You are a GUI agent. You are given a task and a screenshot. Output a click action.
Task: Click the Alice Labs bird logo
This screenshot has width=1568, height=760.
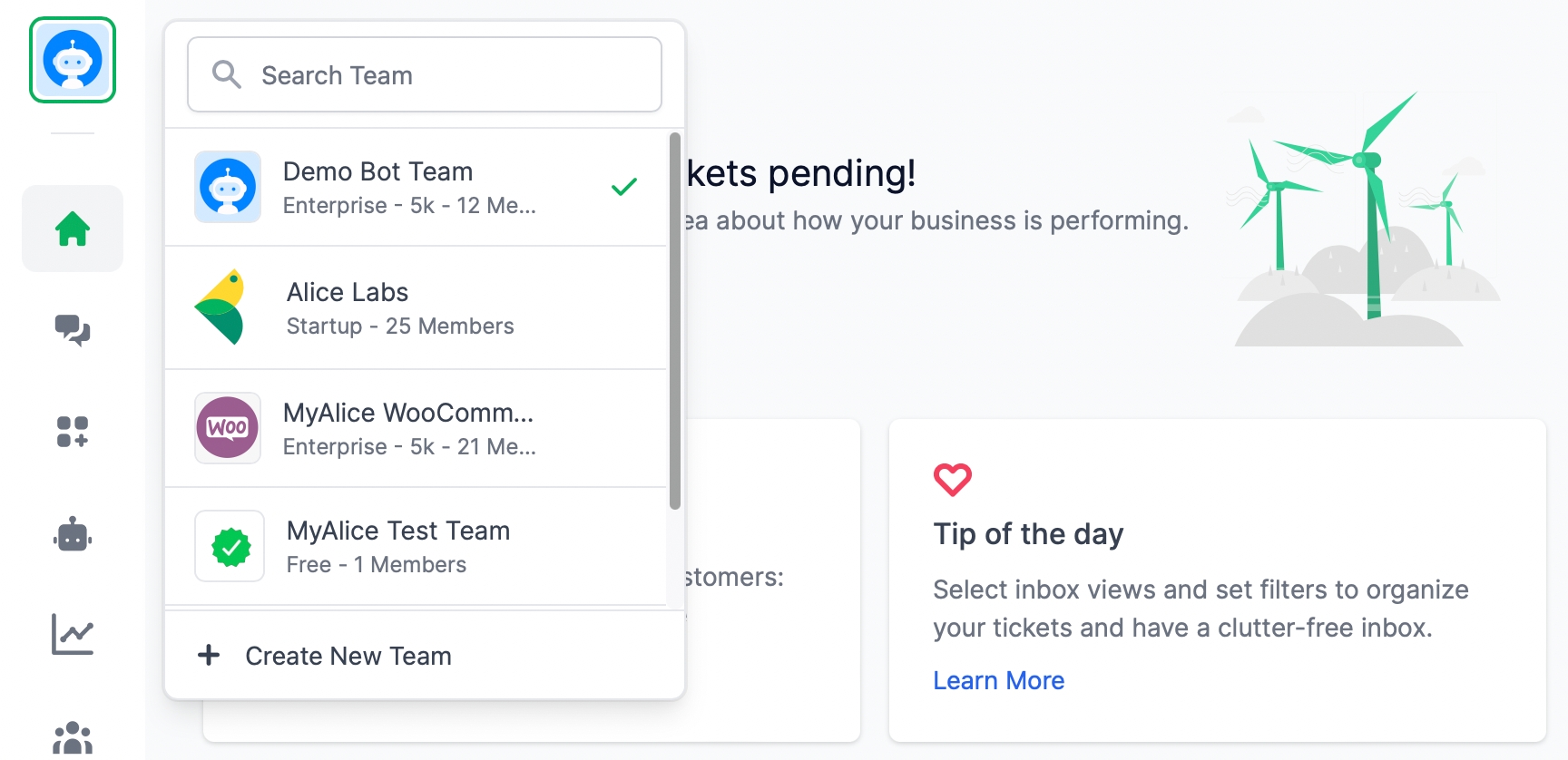[220, 307]
